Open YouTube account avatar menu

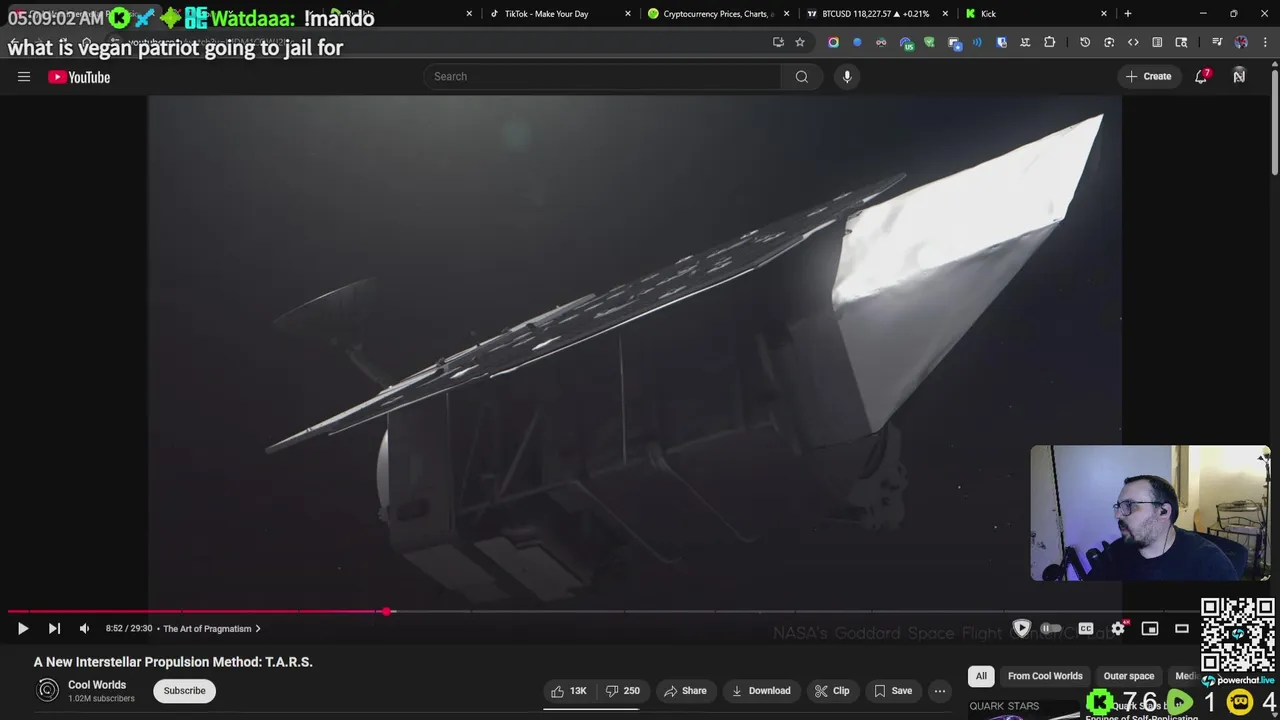click(x=1239, y=77)
